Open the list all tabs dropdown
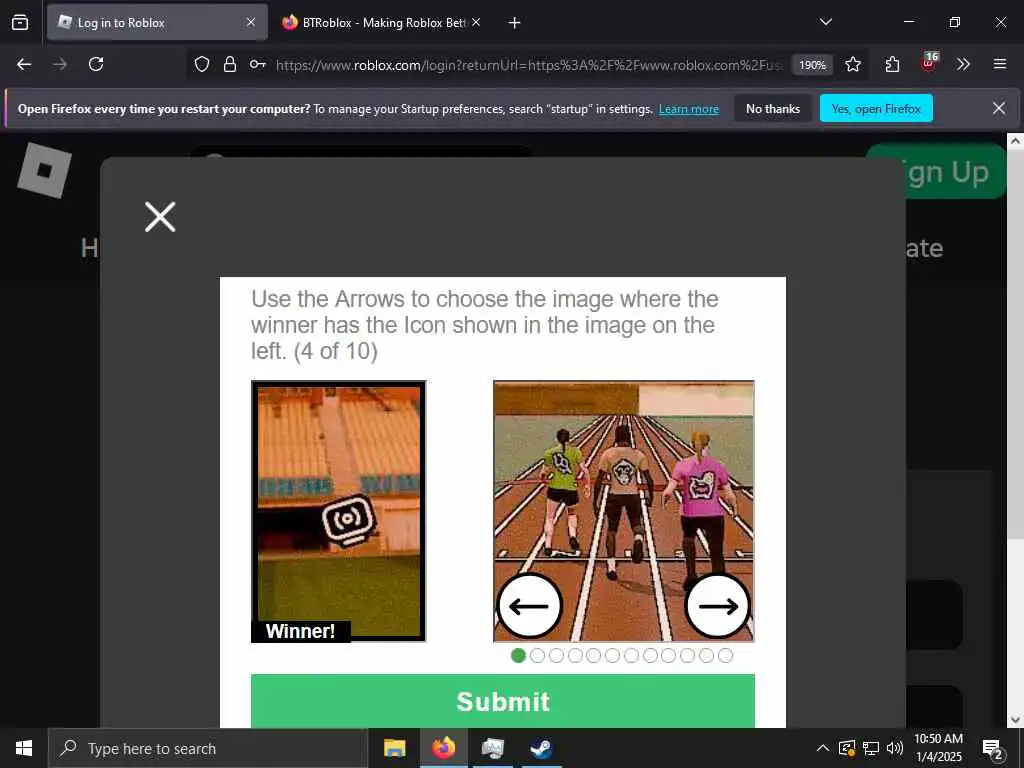Image resolution: width=1024 pixels, height=768 pixels. tap(826, 22)
